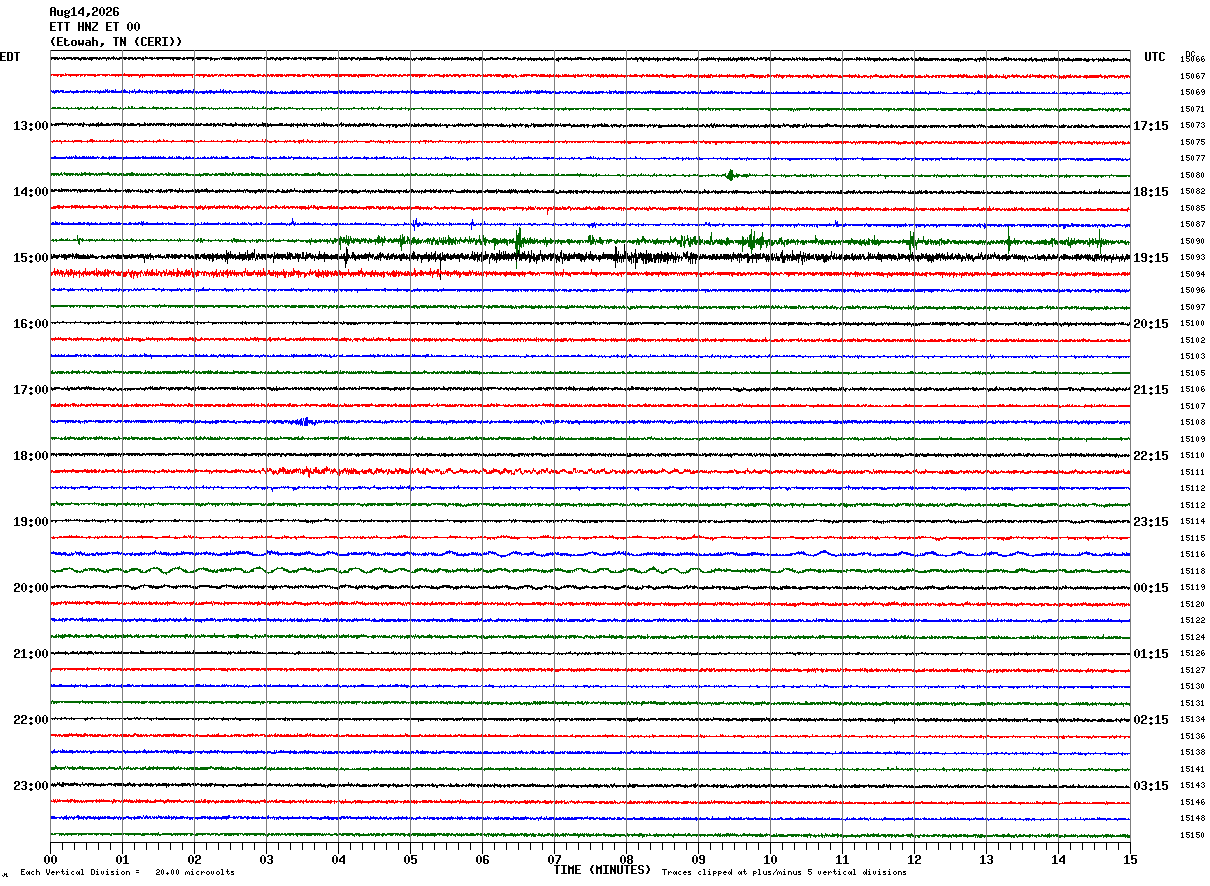The width and height of the screenshot is (1210, 886).
Task: Click the EDT column header
Action: (10, 57)
